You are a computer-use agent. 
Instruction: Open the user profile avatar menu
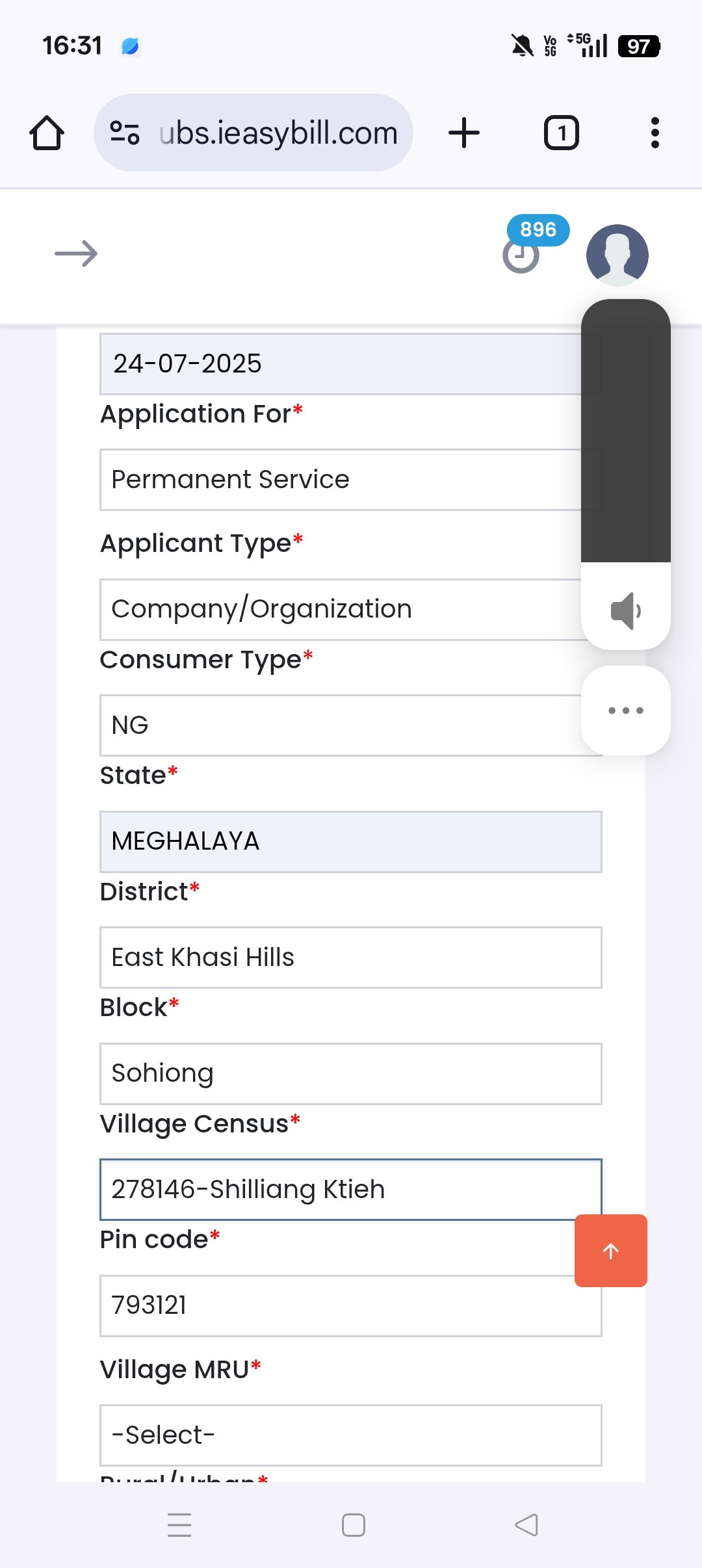click(617, 255)
